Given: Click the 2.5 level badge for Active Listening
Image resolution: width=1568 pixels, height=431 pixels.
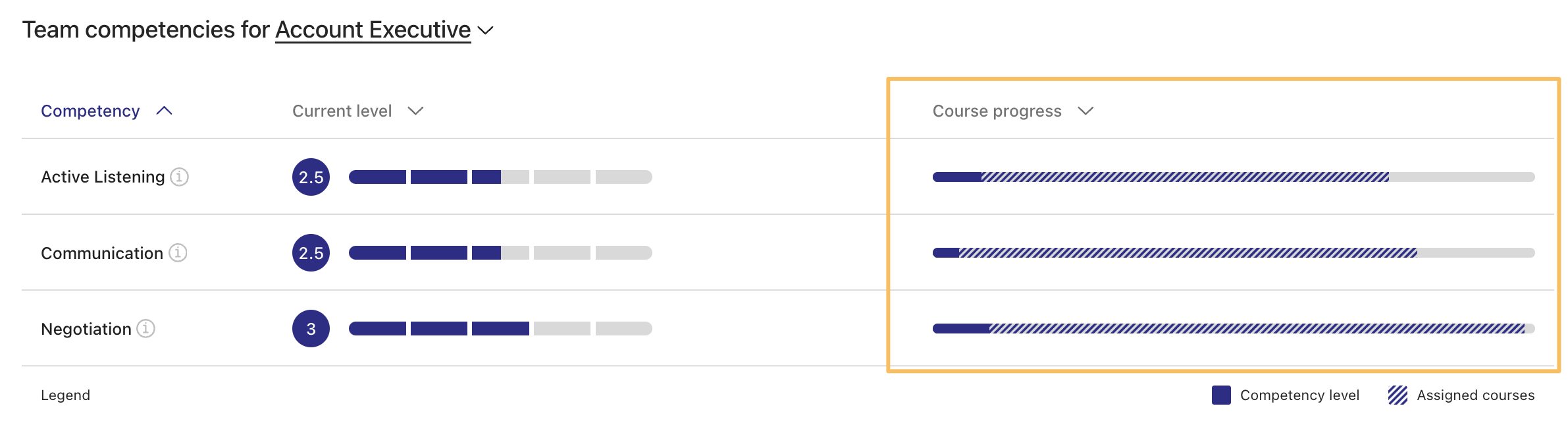Looking at the screenshot, I should (311, 177).
